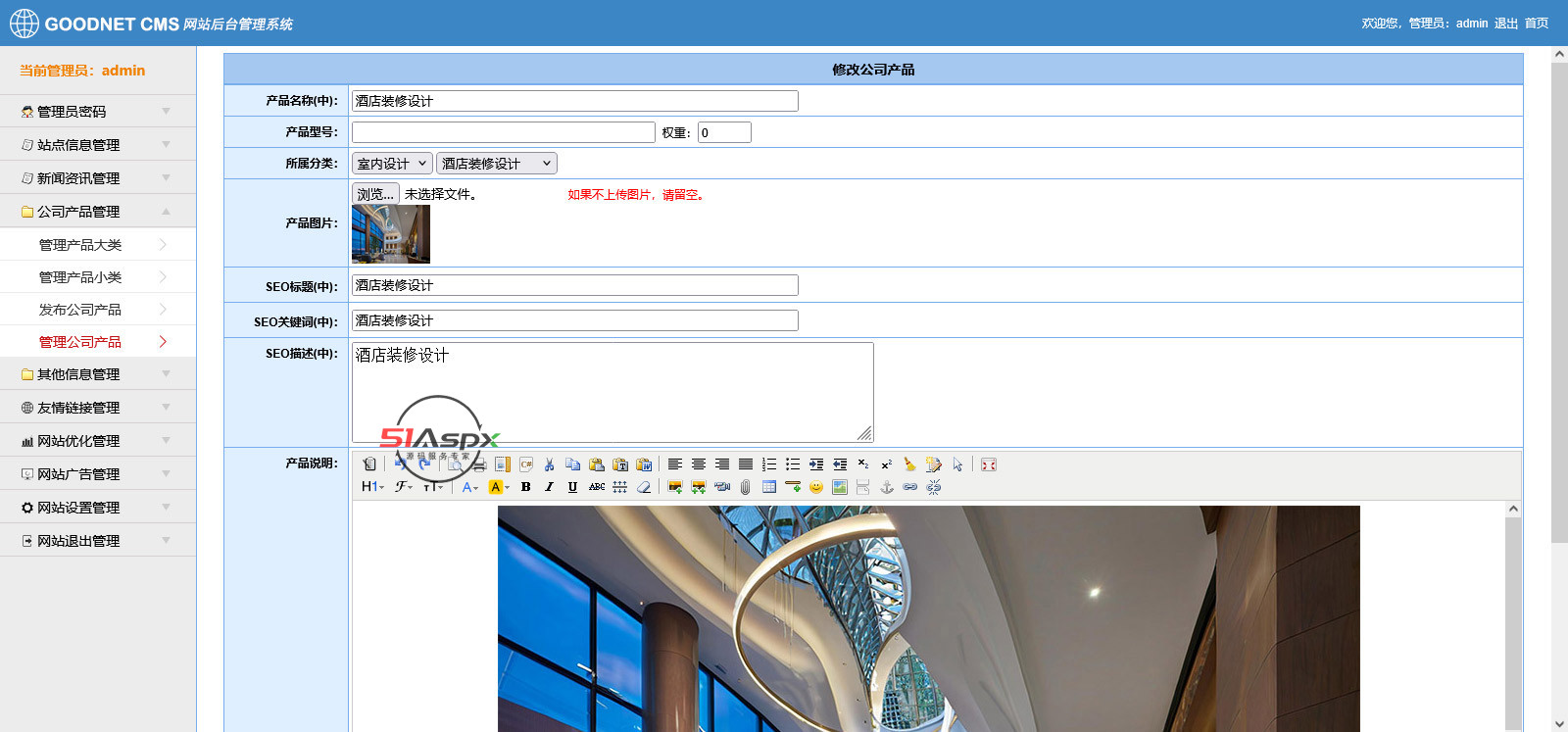Switch editor to fullscreen mode

point(989,464)
